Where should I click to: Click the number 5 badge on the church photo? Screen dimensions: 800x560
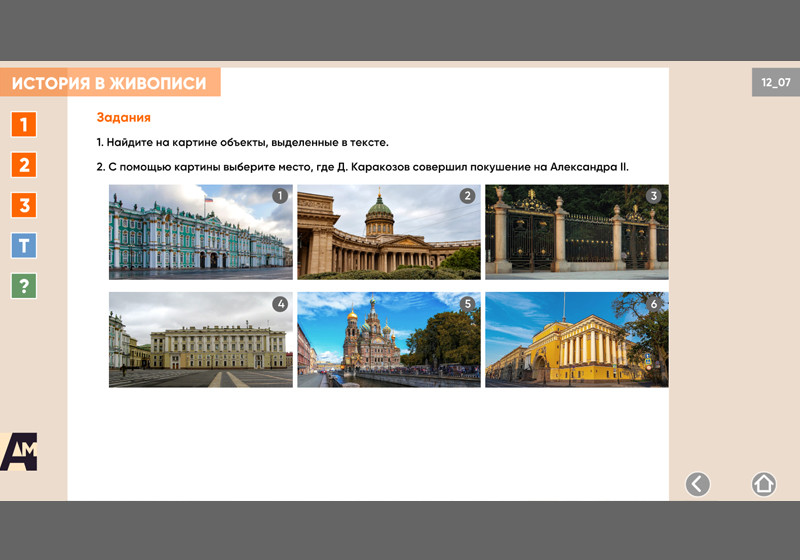(467, 304)
